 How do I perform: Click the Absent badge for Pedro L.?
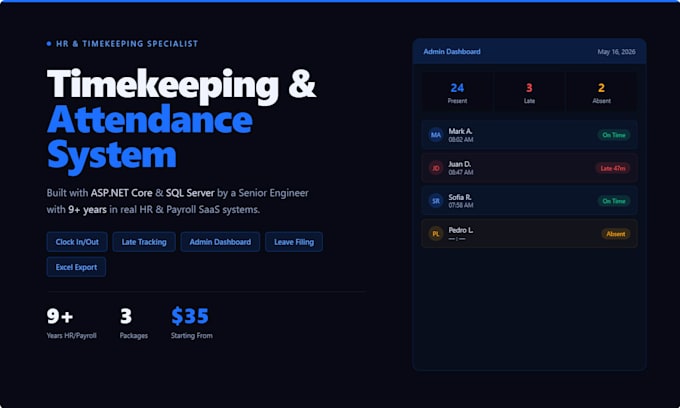(616, 234)
